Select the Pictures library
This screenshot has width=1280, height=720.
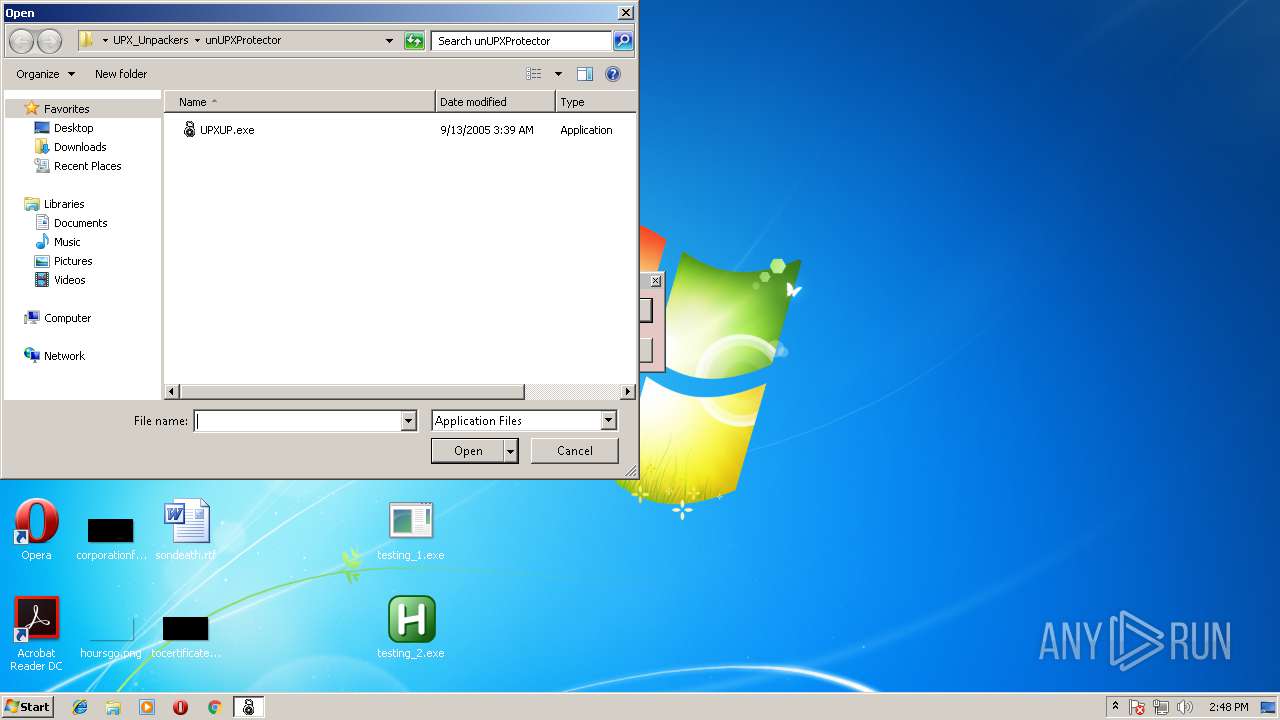[73, 261]
